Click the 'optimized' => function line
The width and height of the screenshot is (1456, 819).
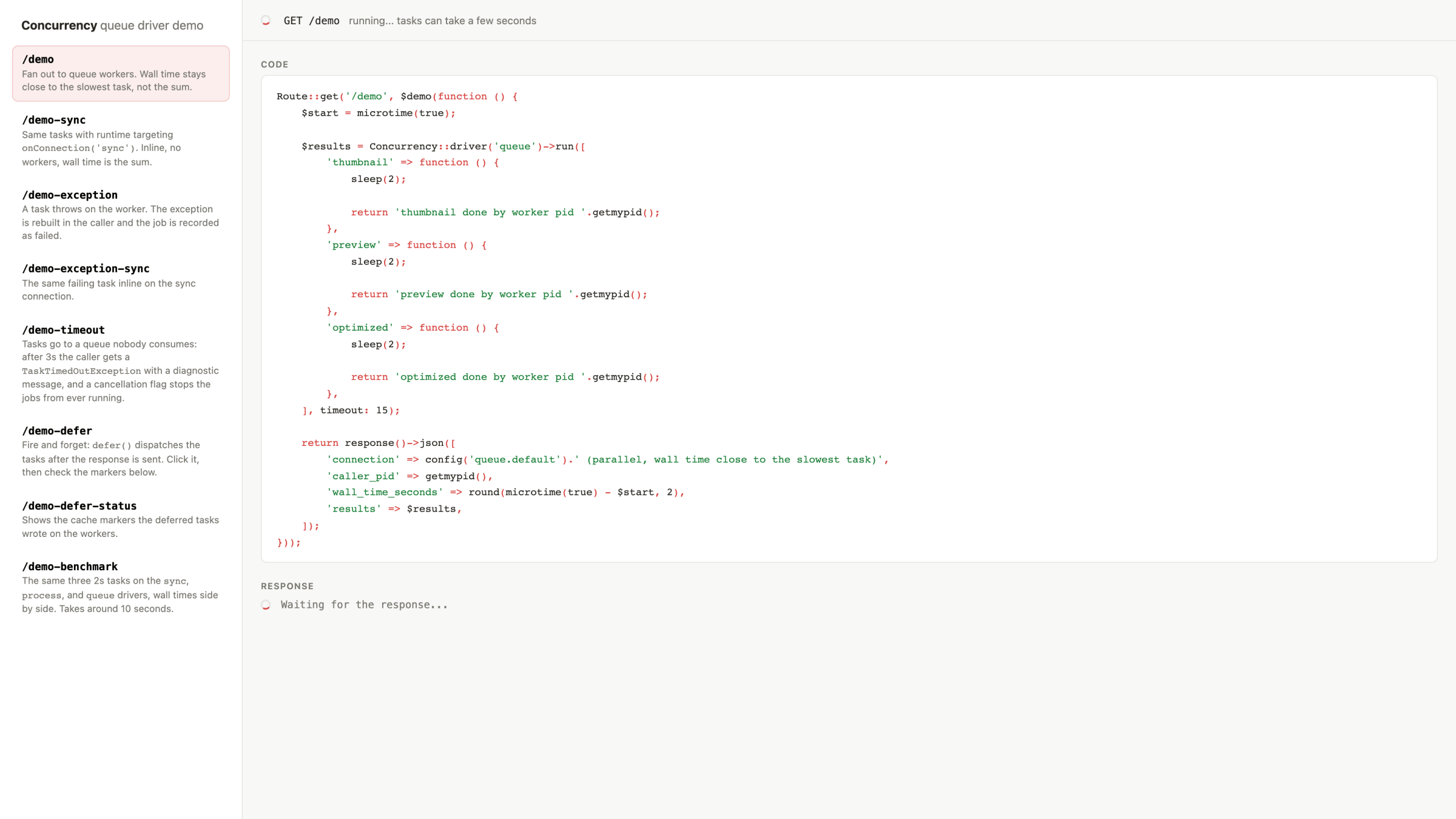pos(413,328)
